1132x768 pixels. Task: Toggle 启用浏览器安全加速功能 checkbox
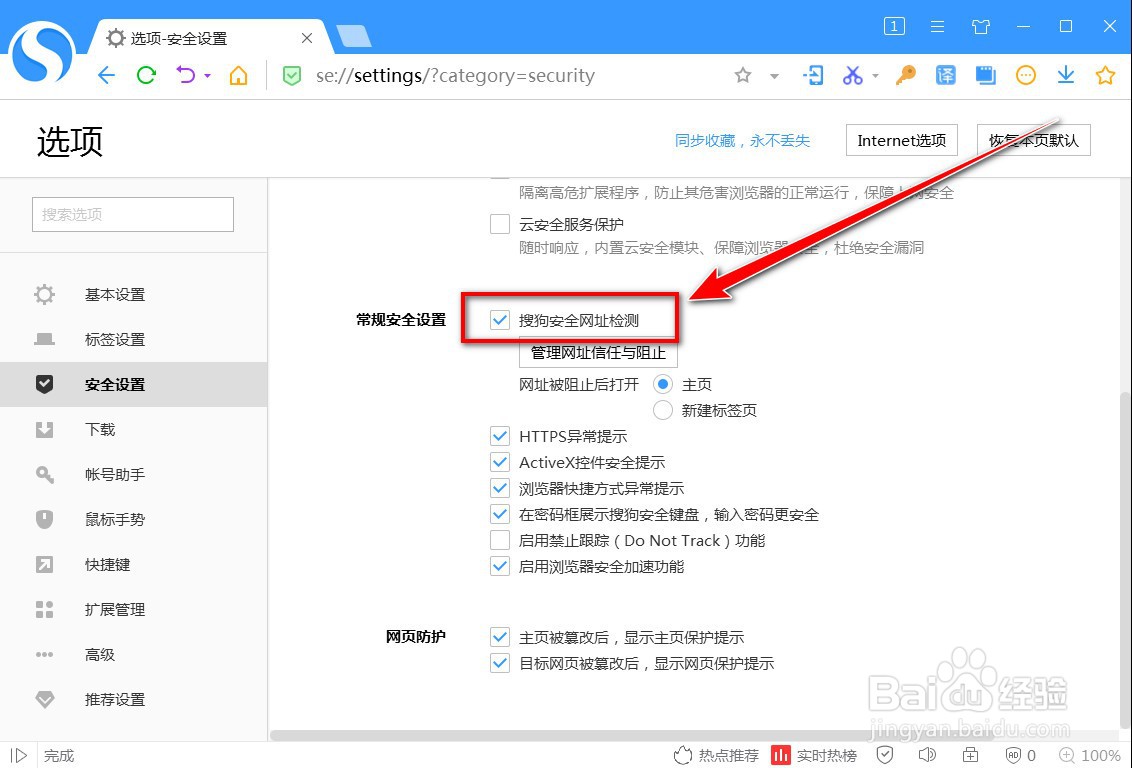coord(500,566)
